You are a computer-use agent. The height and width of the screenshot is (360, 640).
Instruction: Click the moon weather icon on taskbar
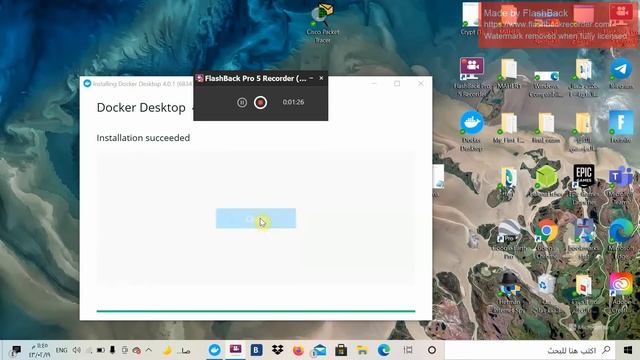pyautogui.click(x=167, y=350)
